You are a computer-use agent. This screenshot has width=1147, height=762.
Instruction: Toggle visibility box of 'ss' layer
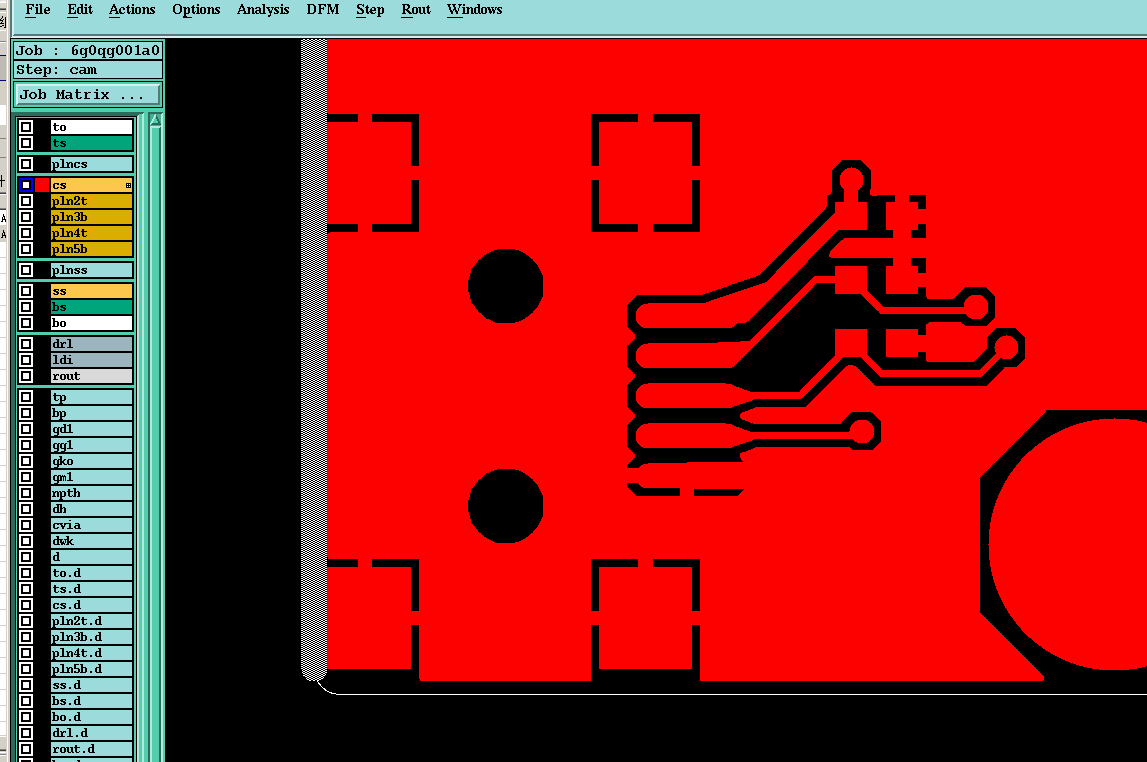pos(26,291)
